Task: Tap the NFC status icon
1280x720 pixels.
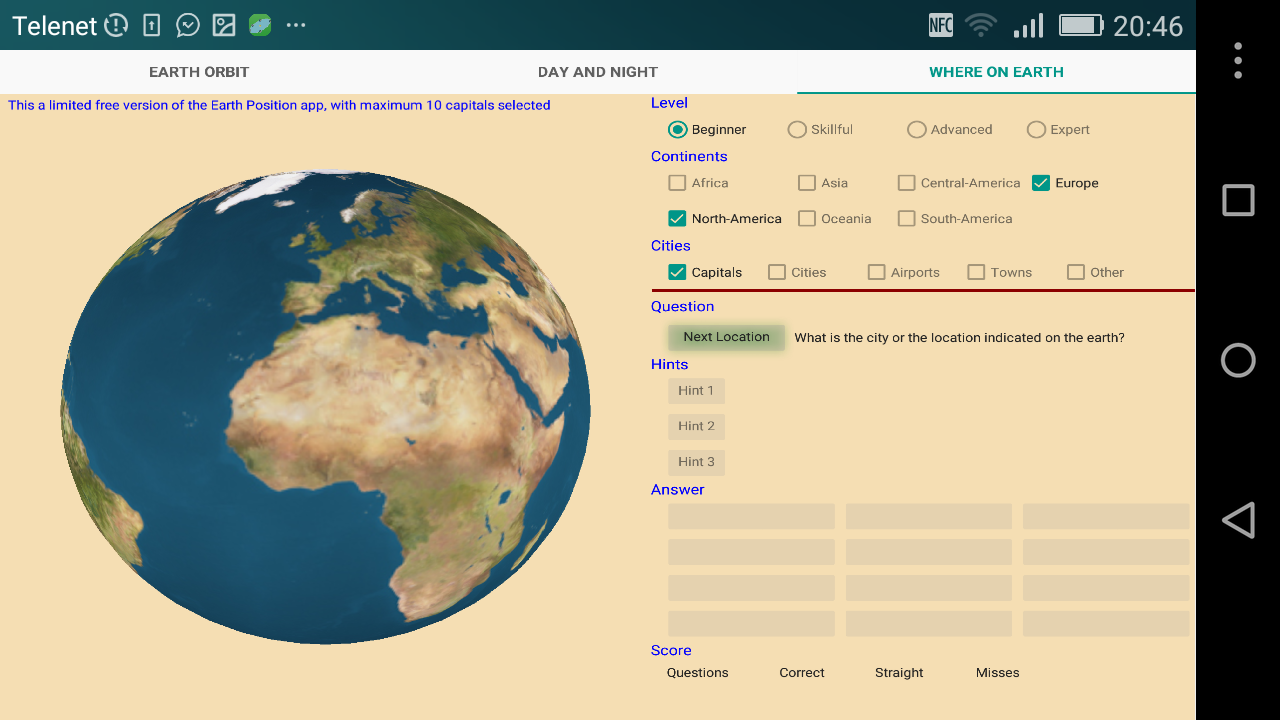Action: pos(941,25)
